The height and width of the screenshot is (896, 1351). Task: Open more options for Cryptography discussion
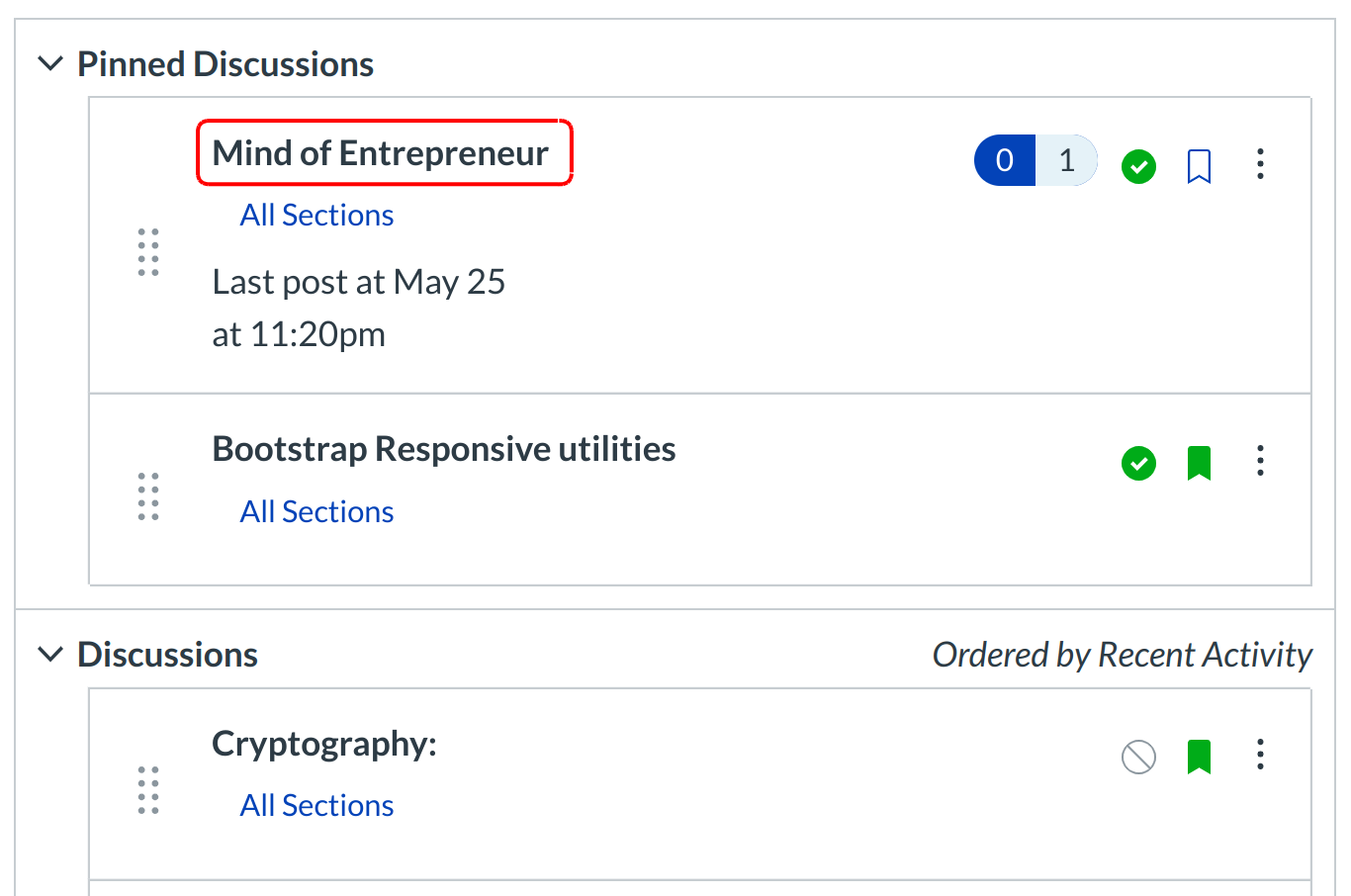pos(1260,755)
